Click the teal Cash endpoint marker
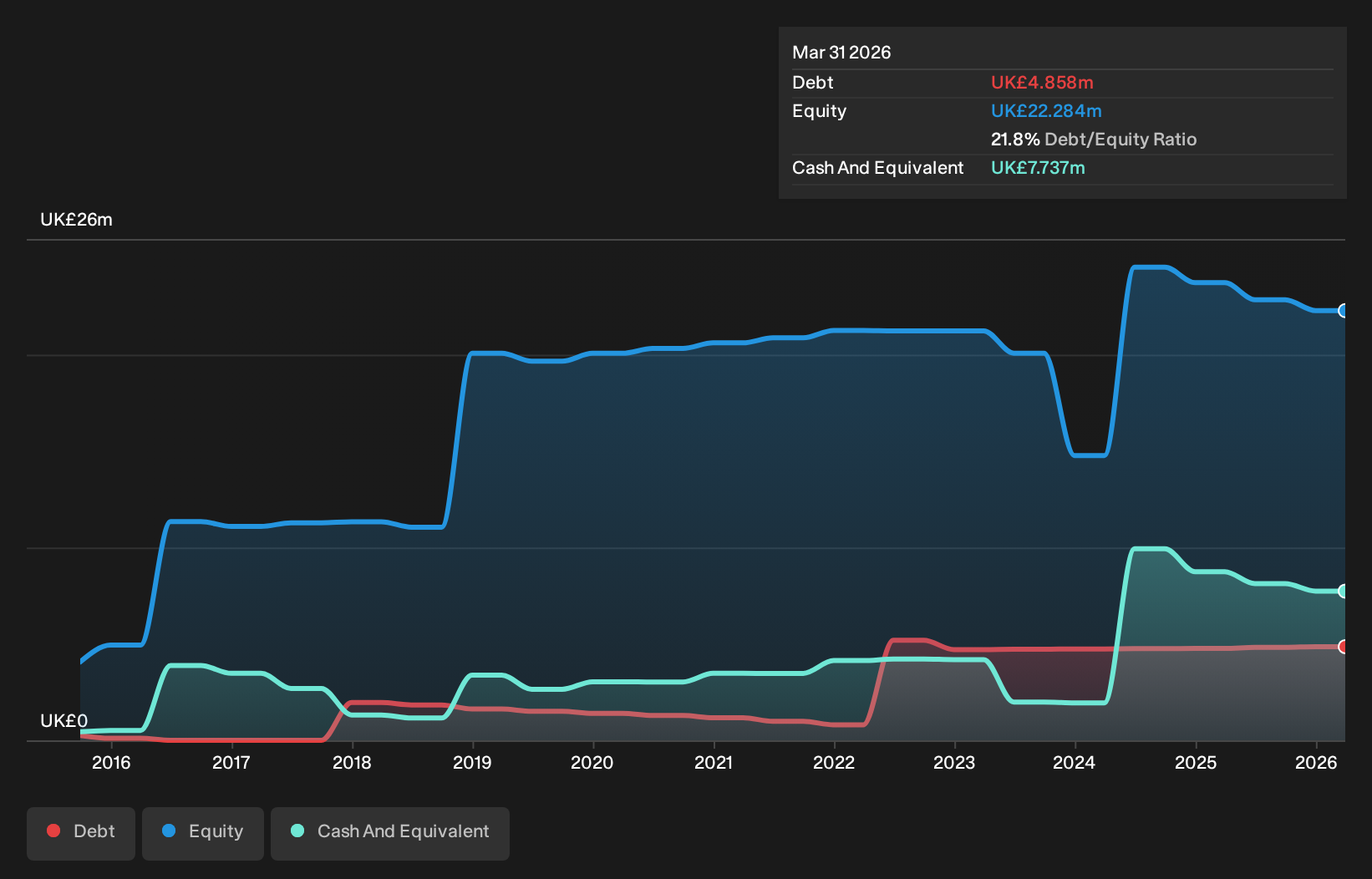Image resolution: width=1372 pixels, height=879 pixels. click(x=1344, y=591)
